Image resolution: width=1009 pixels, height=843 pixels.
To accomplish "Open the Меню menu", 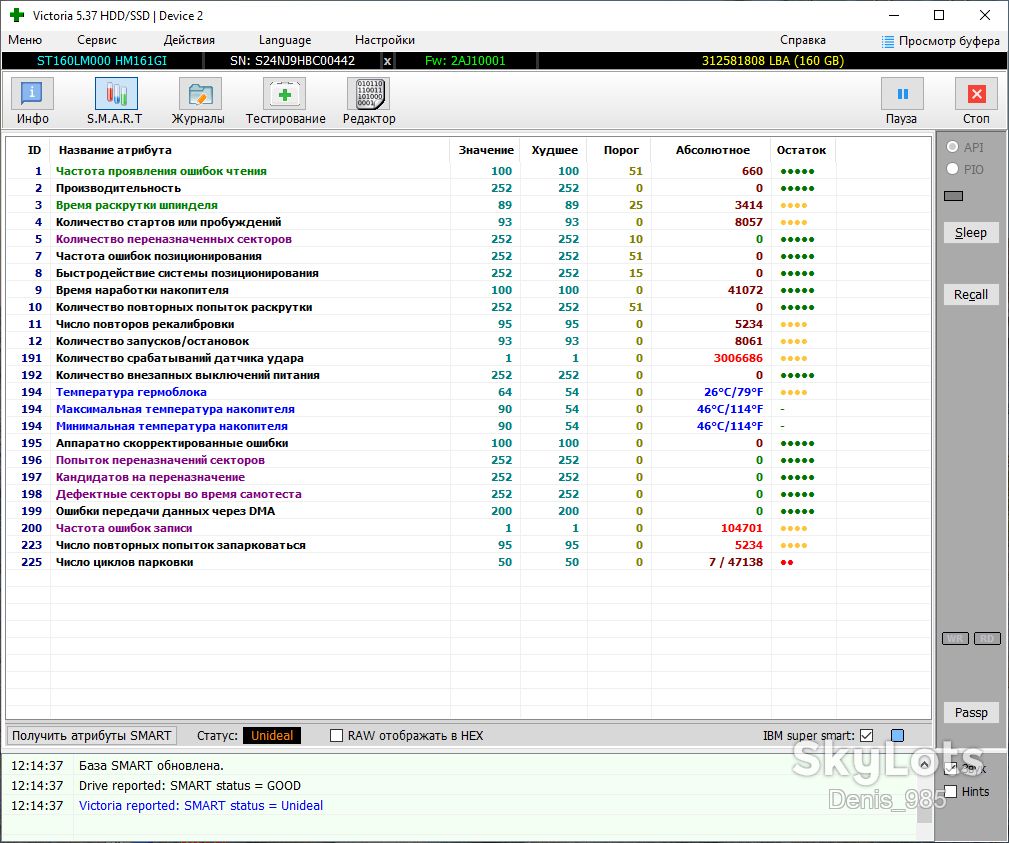I will point(25,40).
